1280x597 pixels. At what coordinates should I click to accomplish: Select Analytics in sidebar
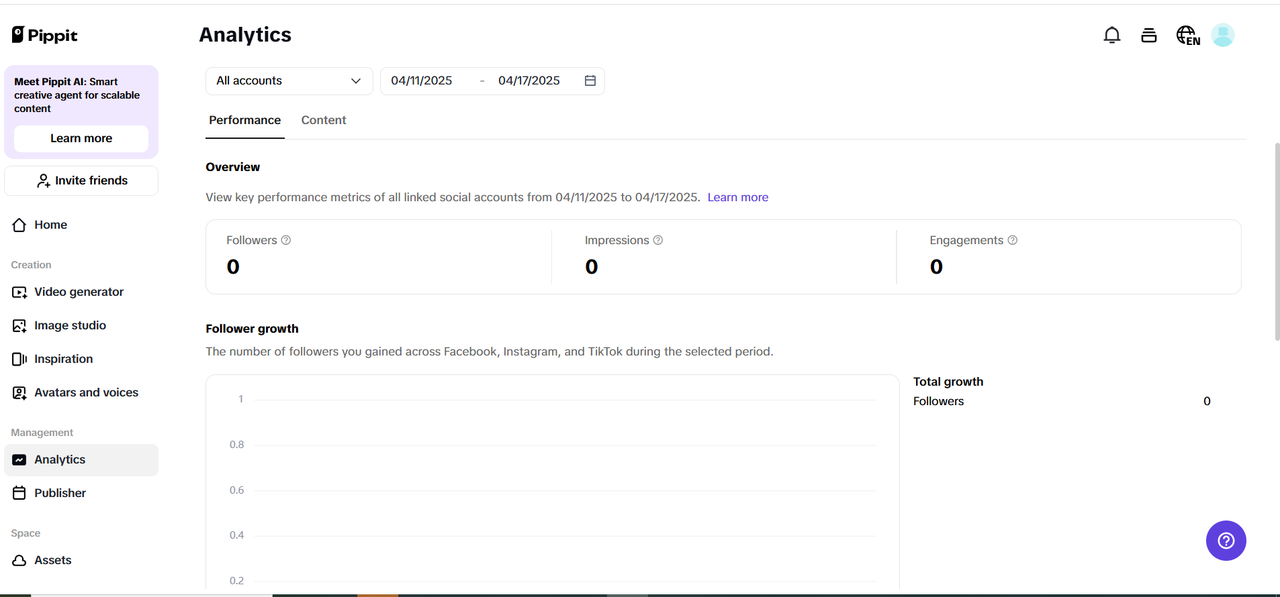click(x=81, y=460)
